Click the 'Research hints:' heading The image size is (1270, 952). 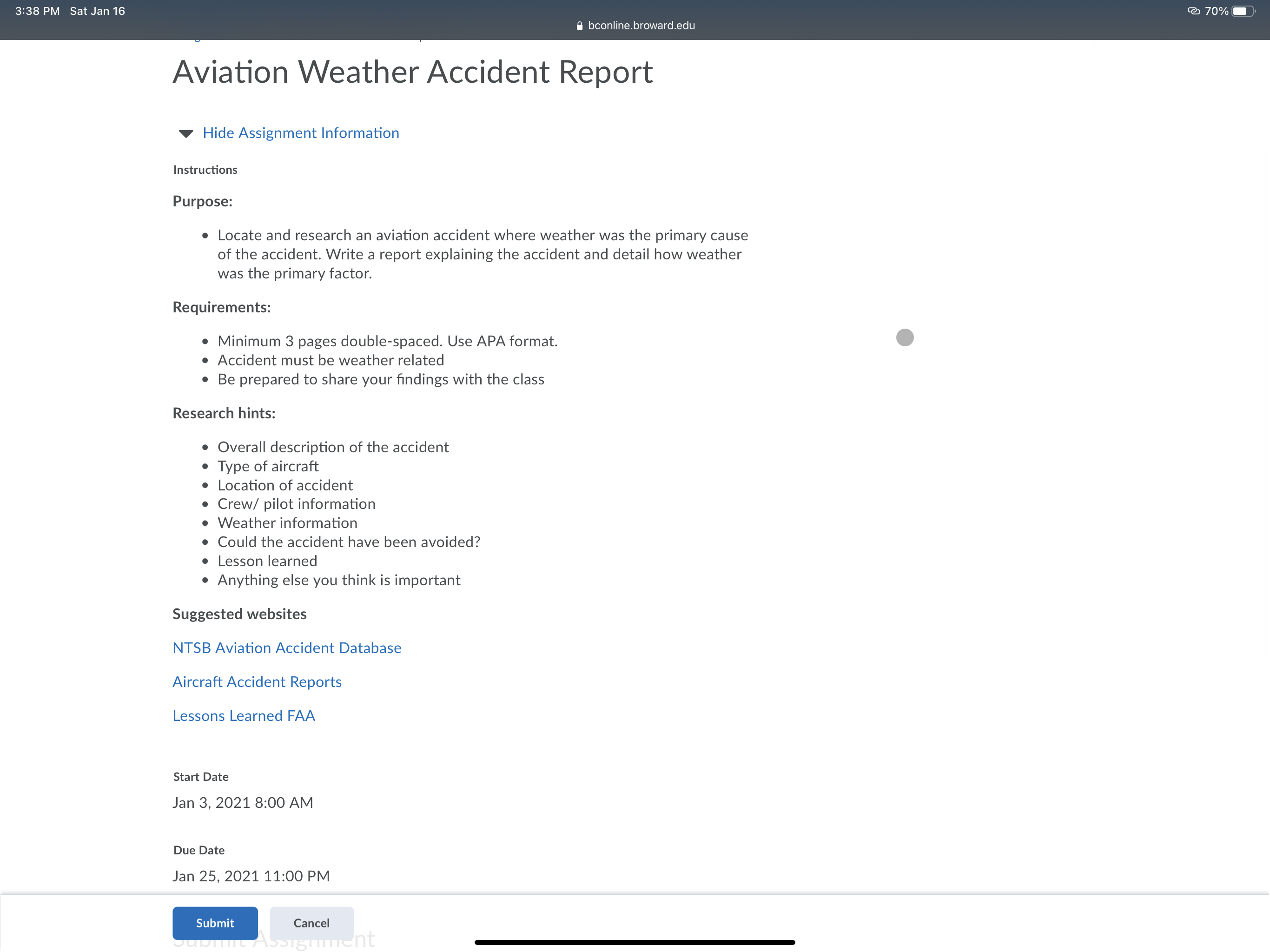[x=224, y=413]
